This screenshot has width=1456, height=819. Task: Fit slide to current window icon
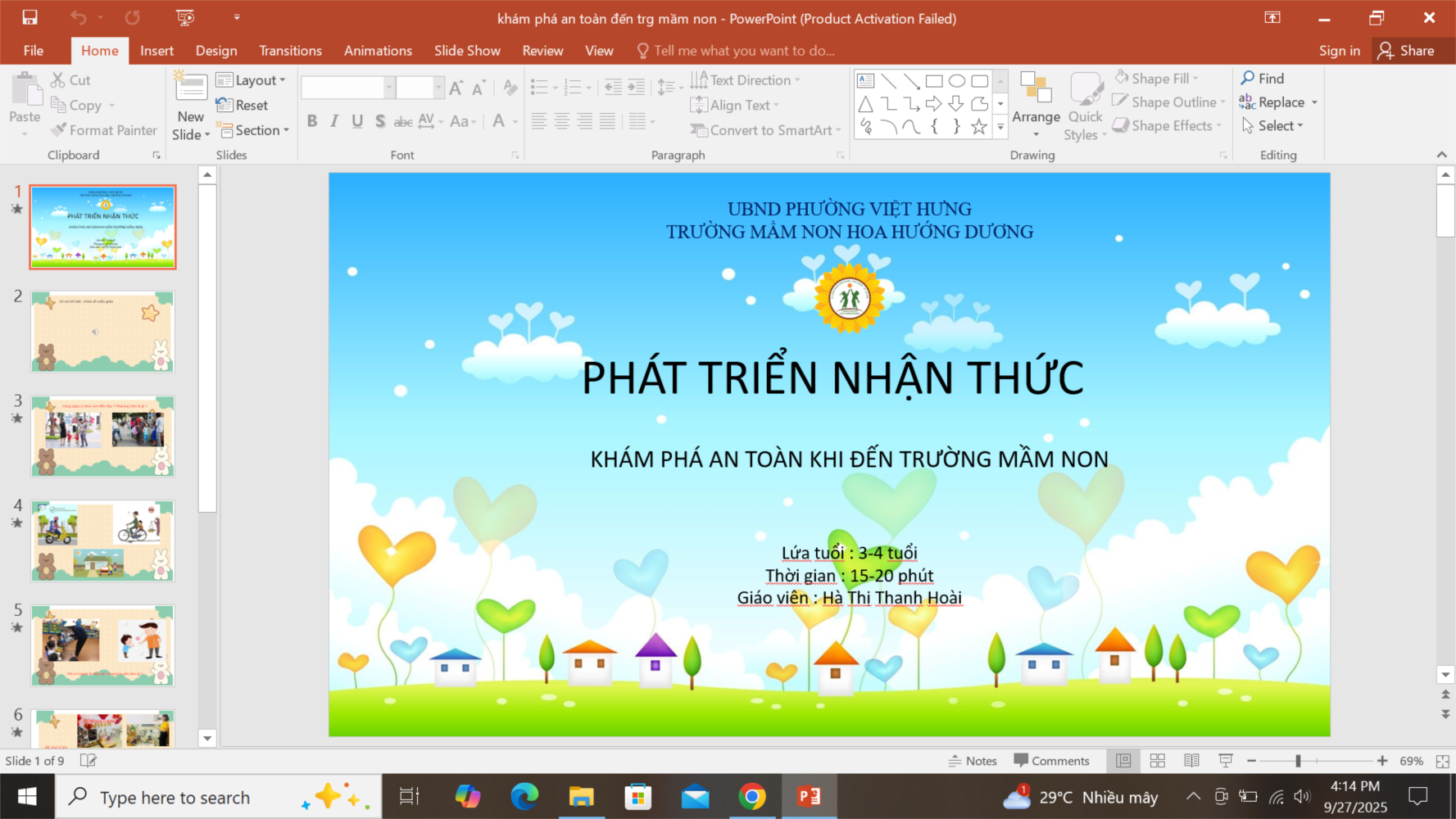pyautogui.click(x=1442, y=761)
